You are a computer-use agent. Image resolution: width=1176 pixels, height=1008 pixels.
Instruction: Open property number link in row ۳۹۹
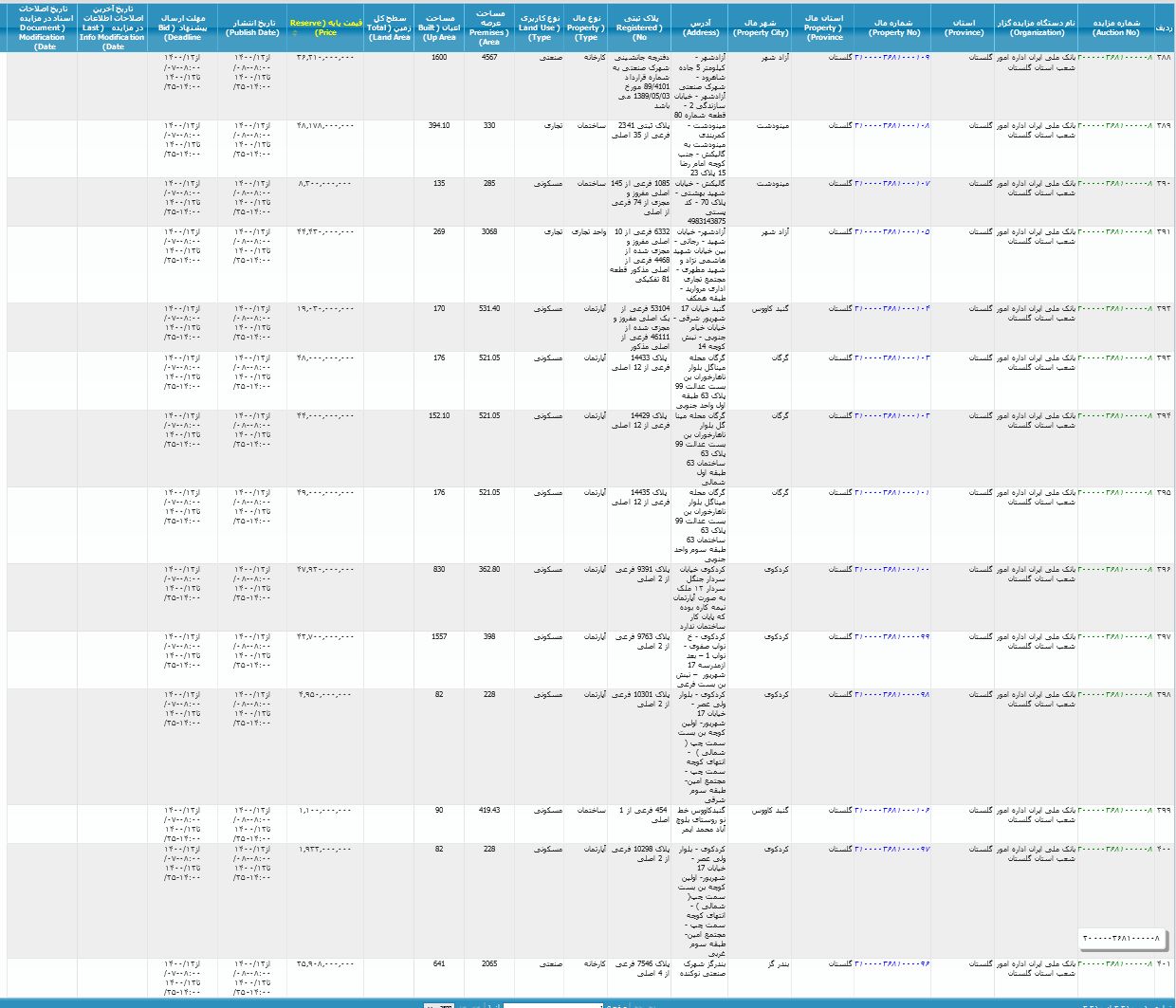892,811
